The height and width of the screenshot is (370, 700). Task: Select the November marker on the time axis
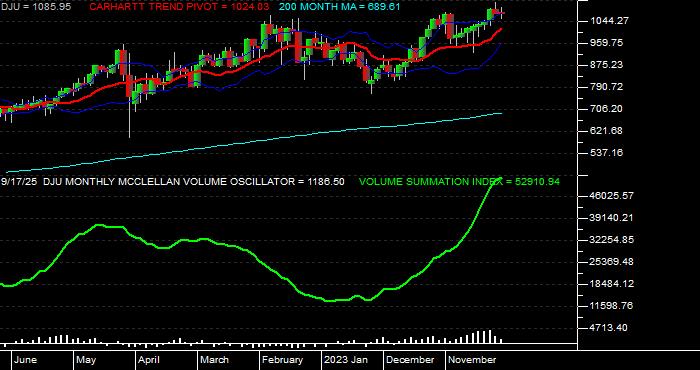pos(472,360)
